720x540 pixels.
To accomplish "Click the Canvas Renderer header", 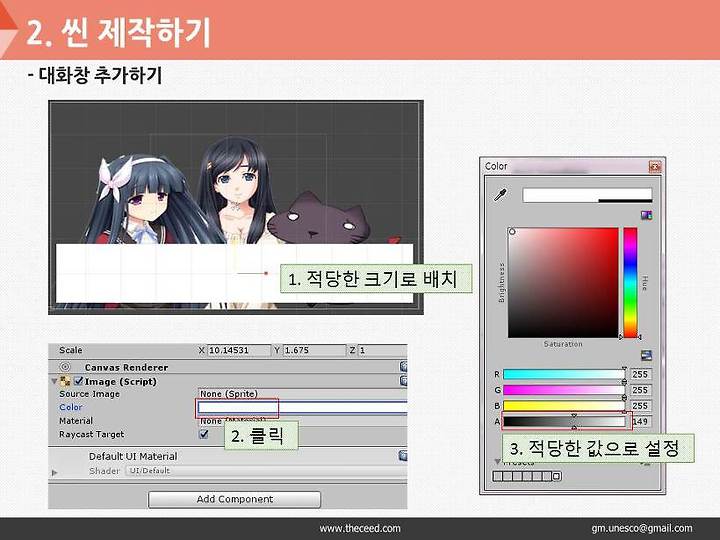I will click(x=126, y=367).
